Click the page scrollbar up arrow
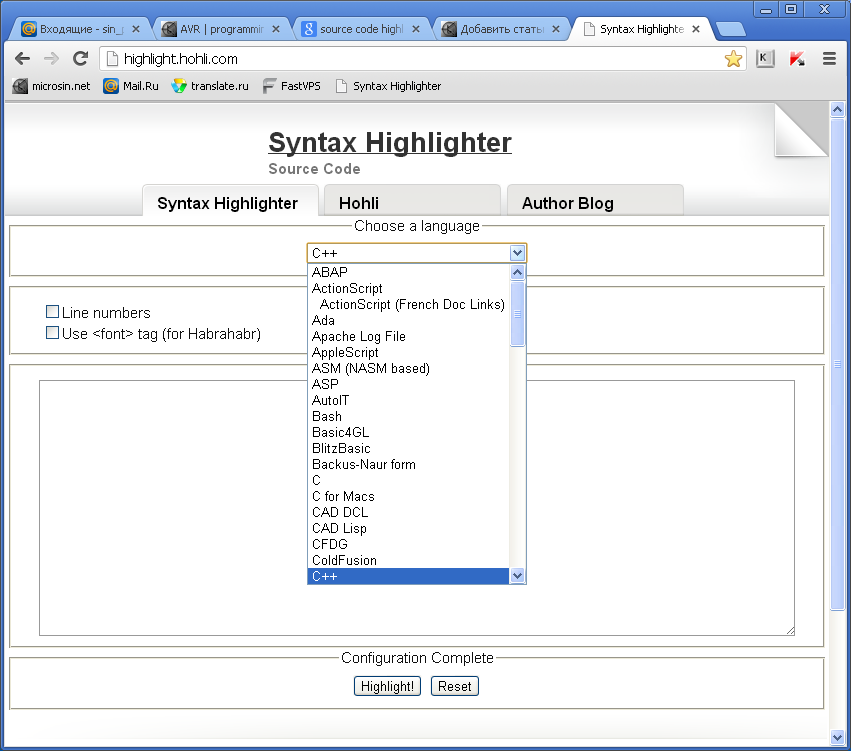The image size is (851, 751). tap(837, 110)
